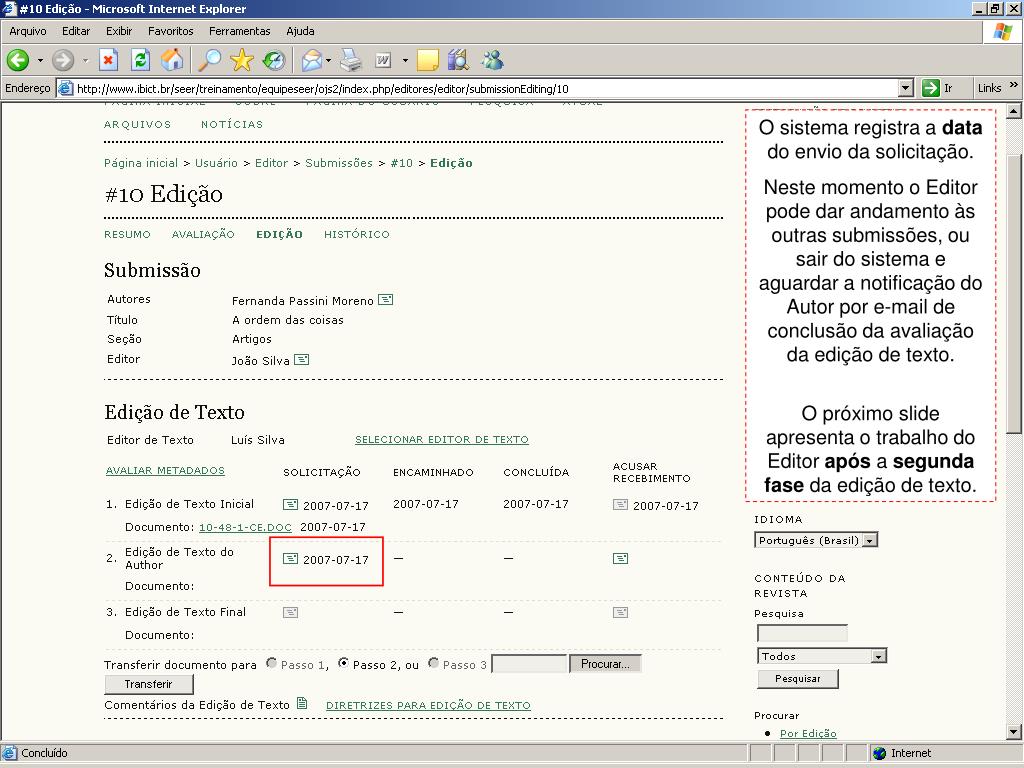Viewport: 1024px width, 768px height.
Task: Click the file path input next to Procurar
Action: point(529,664)
